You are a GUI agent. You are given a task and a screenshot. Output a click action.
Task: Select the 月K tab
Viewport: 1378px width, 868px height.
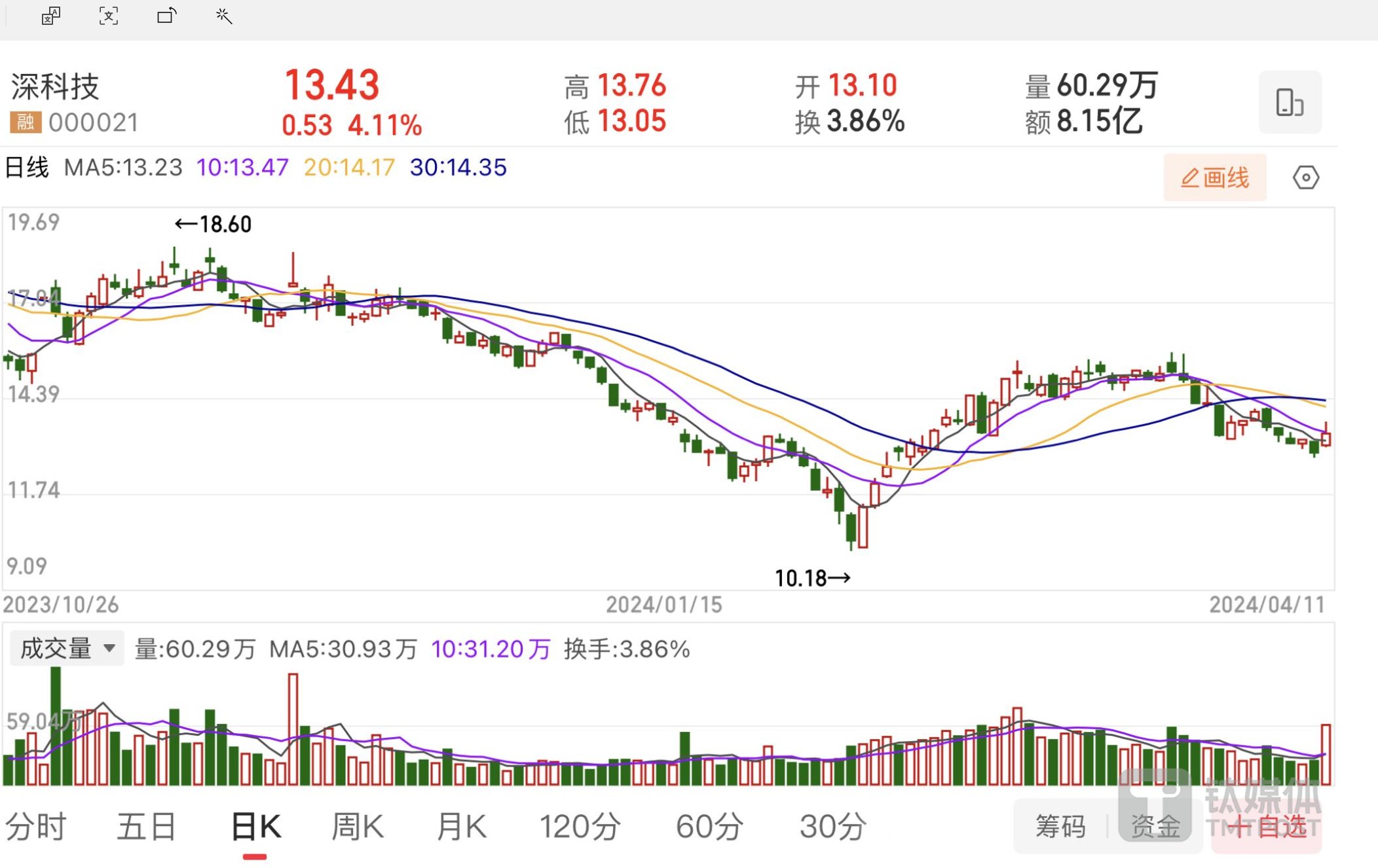(x=461, y=826)
